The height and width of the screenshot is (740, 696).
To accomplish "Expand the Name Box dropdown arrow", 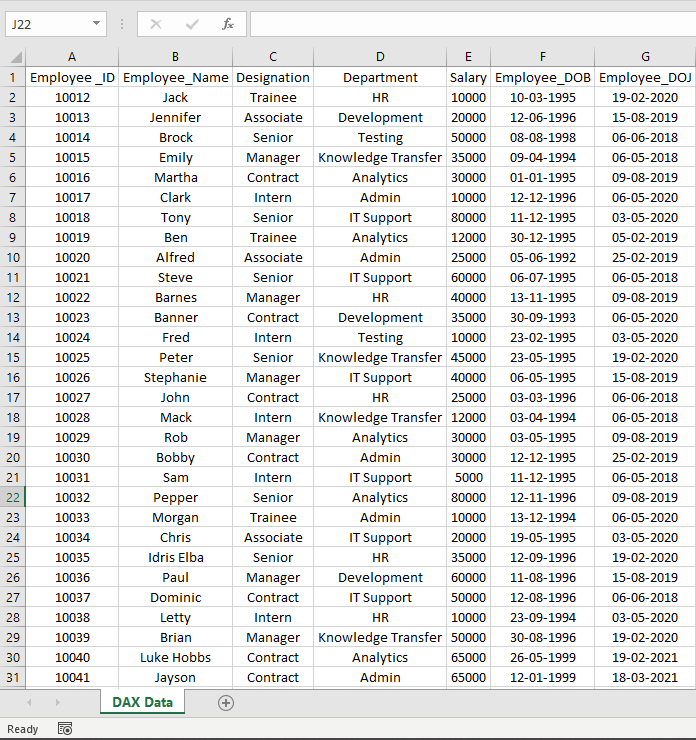I will point(96,24).
